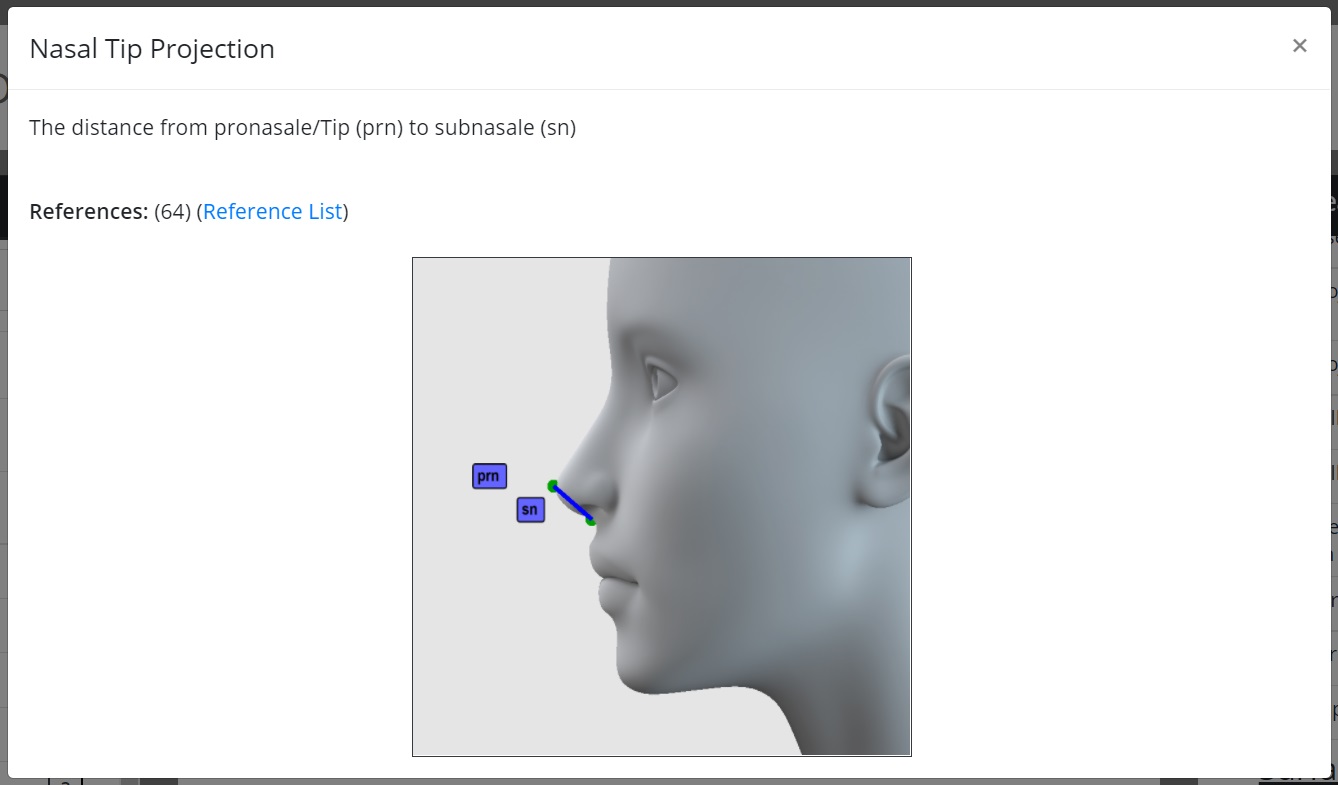Open the Reference List link
The width and height of the screenshot is (1338, 785).
point(272,212)
